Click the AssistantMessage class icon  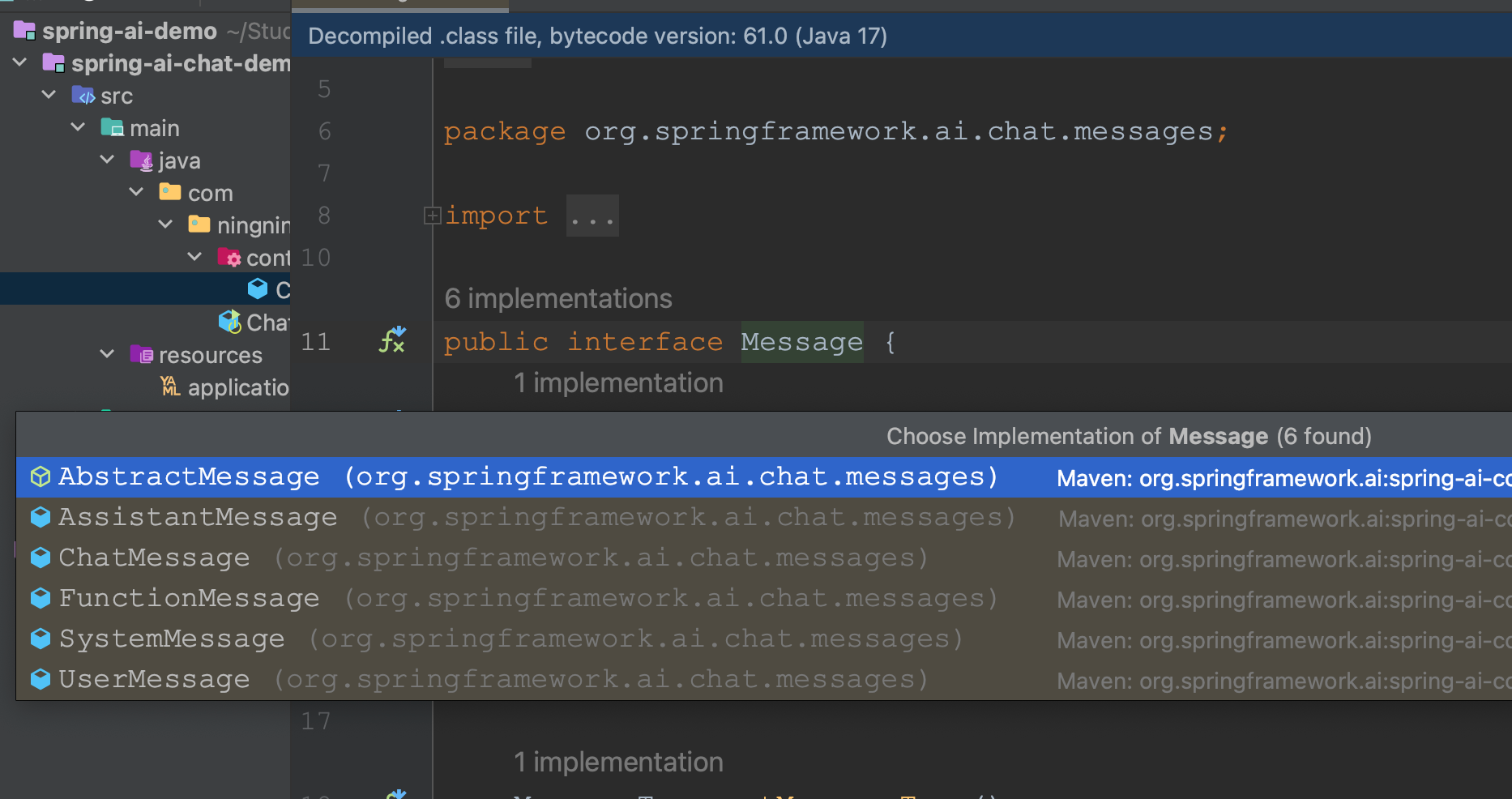coord(41,517)
